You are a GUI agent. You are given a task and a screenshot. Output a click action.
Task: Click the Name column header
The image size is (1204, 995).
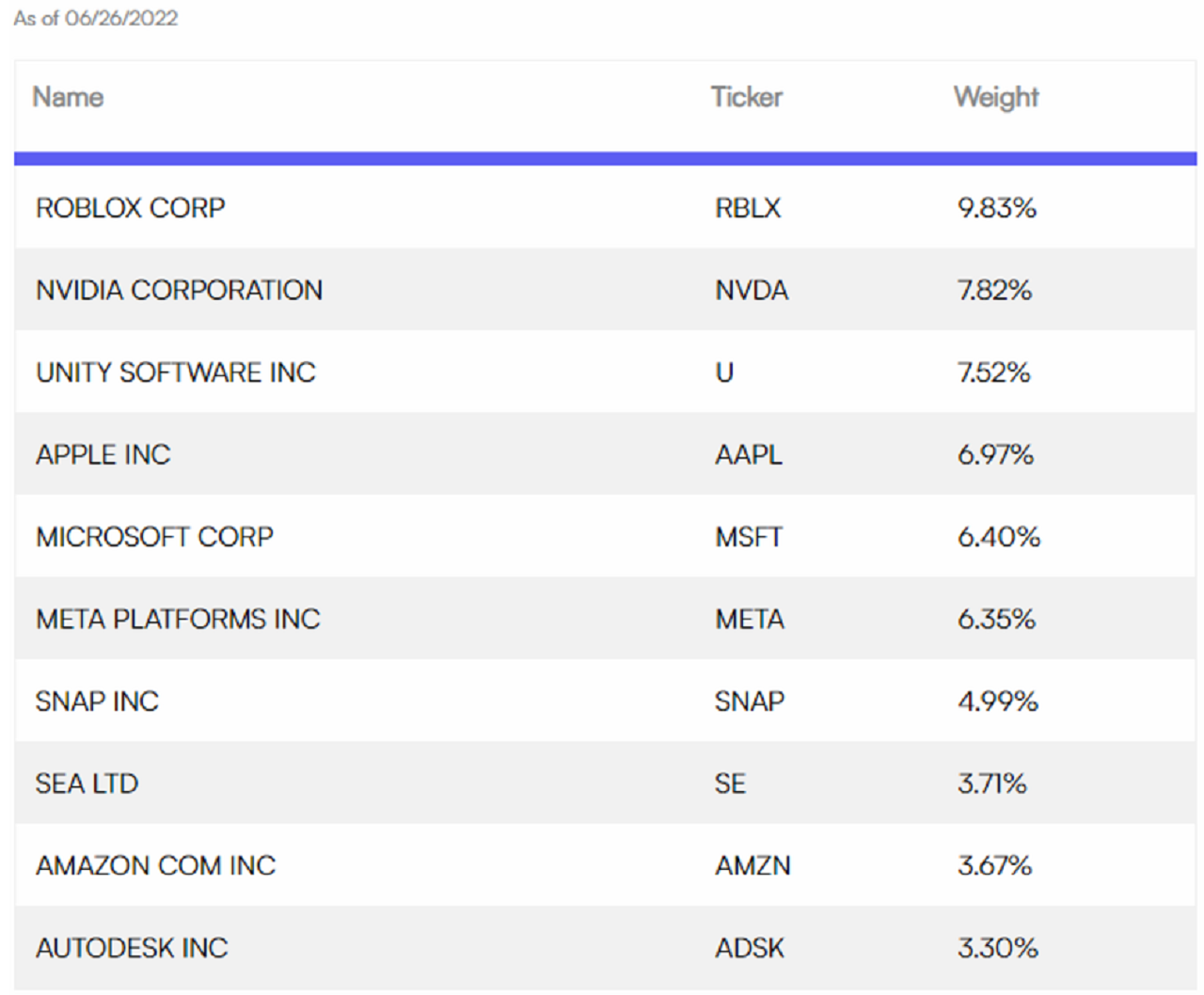[68, 97]
